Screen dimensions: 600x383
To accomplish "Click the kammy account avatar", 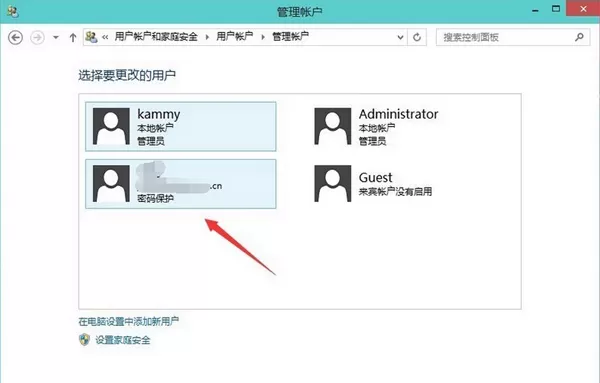I will point(111,126).
